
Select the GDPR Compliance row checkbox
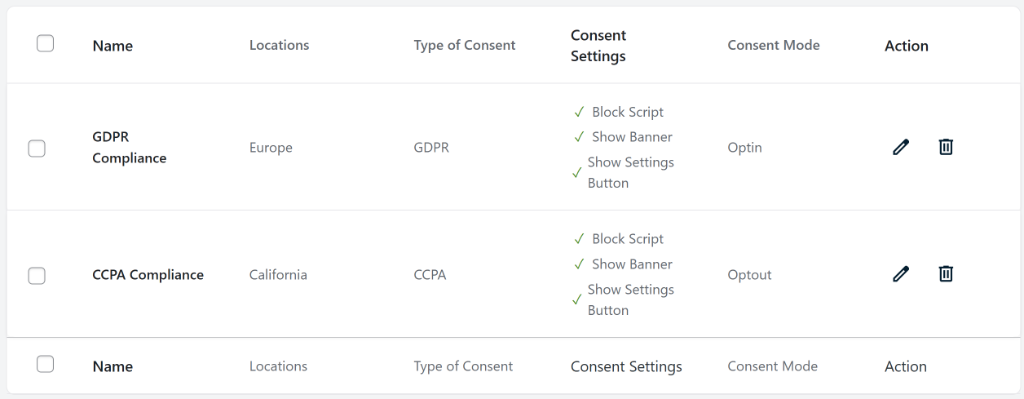tap(37, 149)
